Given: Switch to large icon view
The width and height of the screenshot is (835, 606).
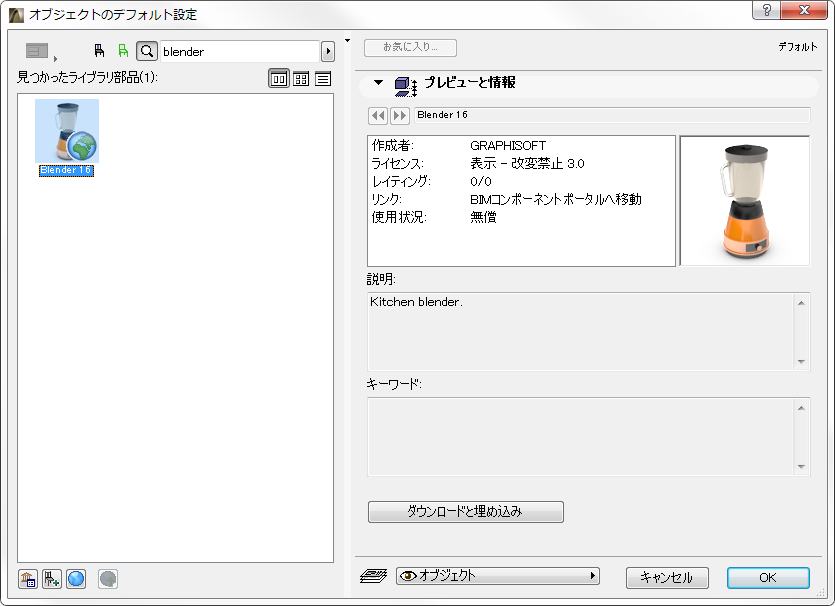Looking at the screenshot, I should [279, 79].
